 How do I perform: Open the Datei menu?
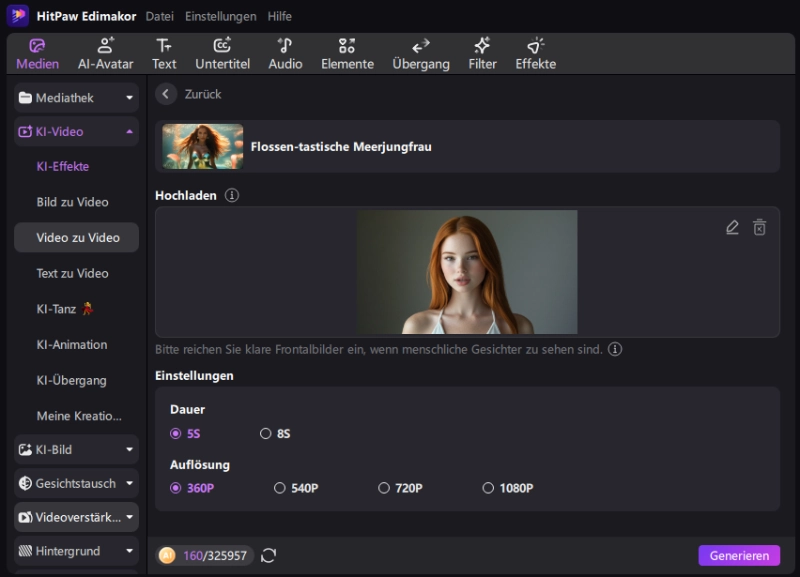coord(159,17)
